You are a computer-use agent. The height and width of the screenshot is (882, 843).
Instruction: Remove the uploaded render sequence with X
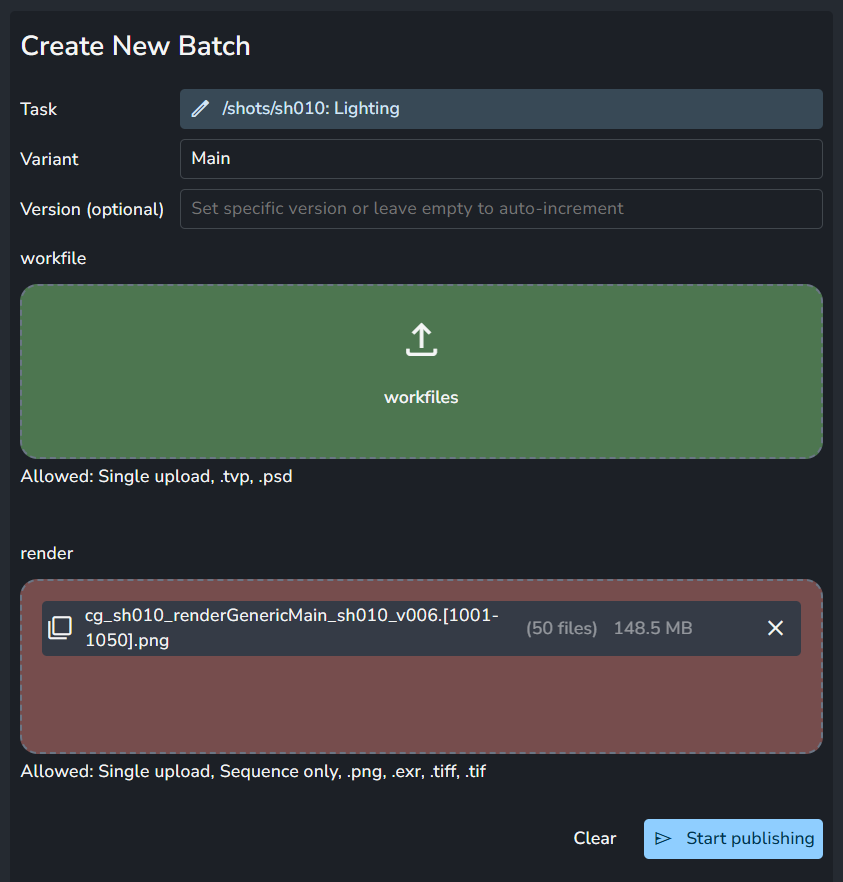(775, 628)
